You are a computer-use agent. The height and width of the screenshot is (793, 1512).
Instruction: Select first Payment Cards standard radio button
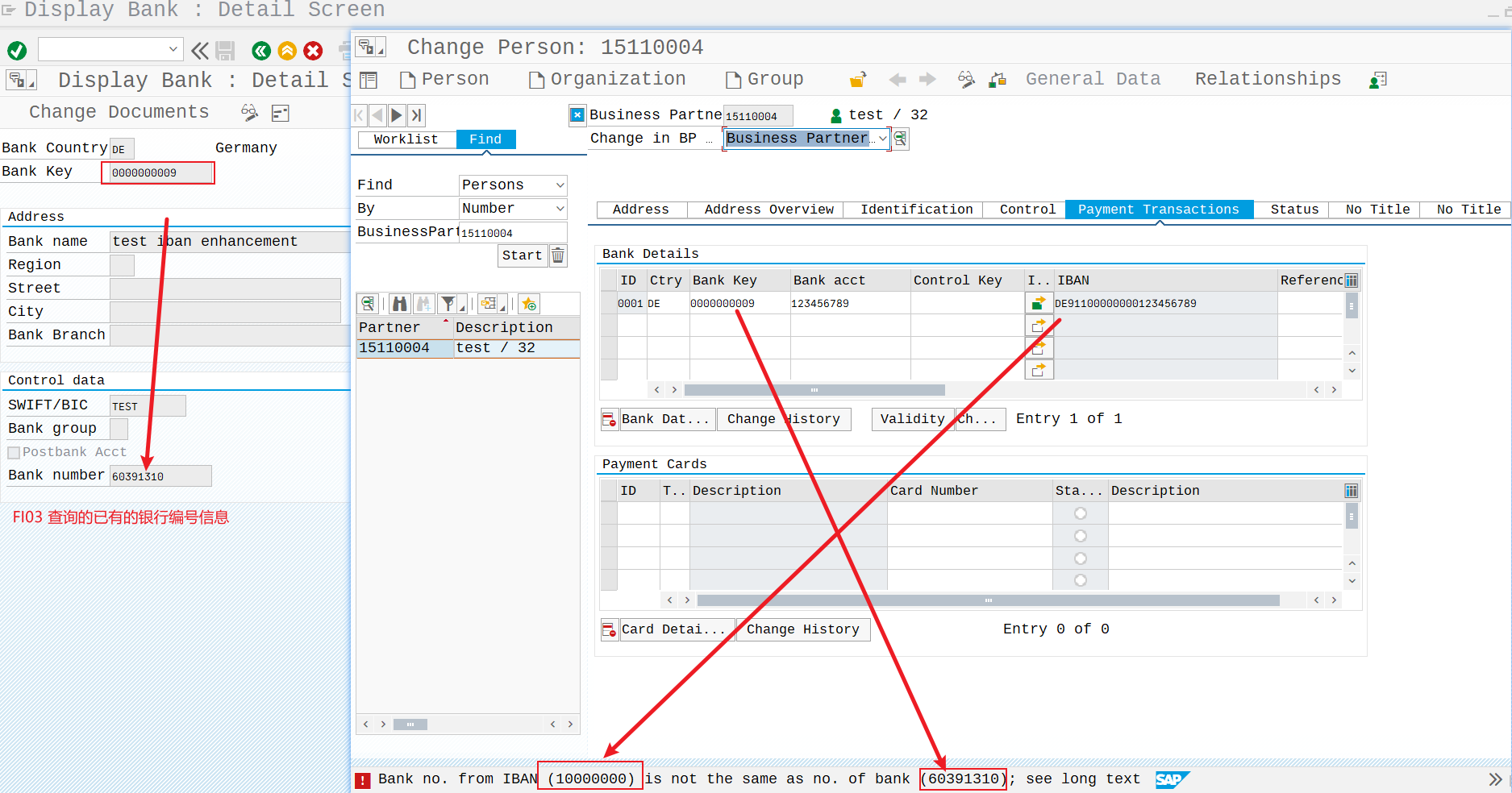(x=1081, y=513)
